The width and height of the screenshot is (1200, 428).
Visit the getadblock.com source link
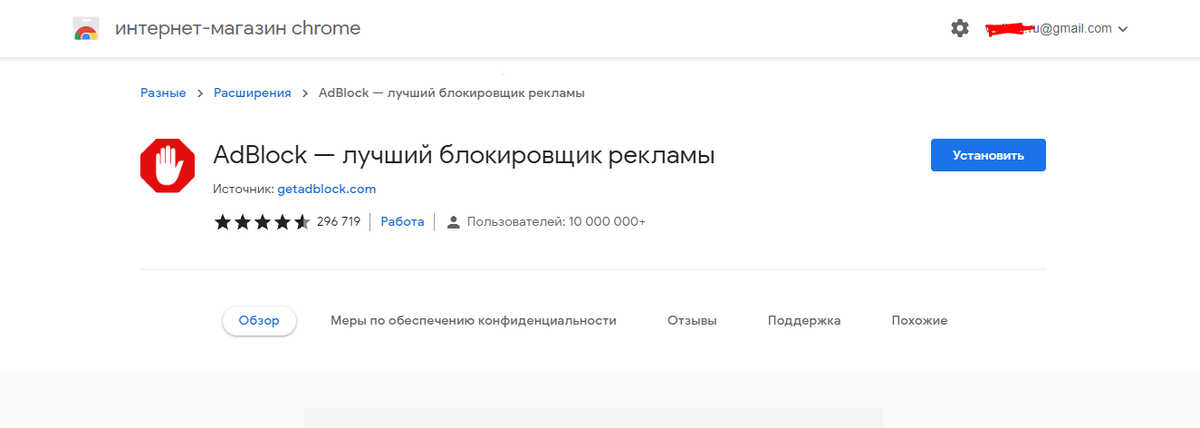click(x=327, y=188)
